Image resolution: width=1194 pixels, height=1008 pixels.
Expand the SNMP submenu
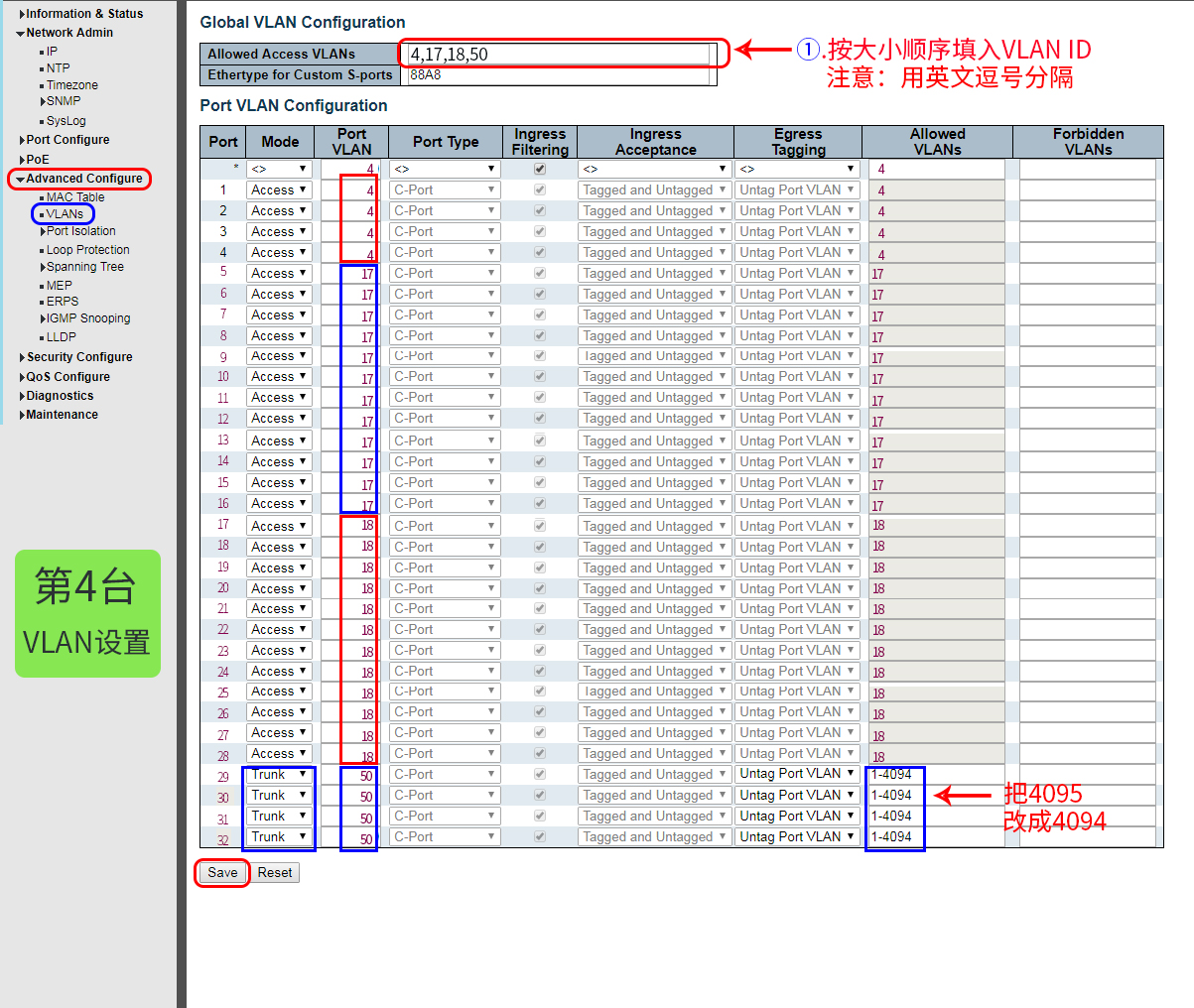[62, 101]
